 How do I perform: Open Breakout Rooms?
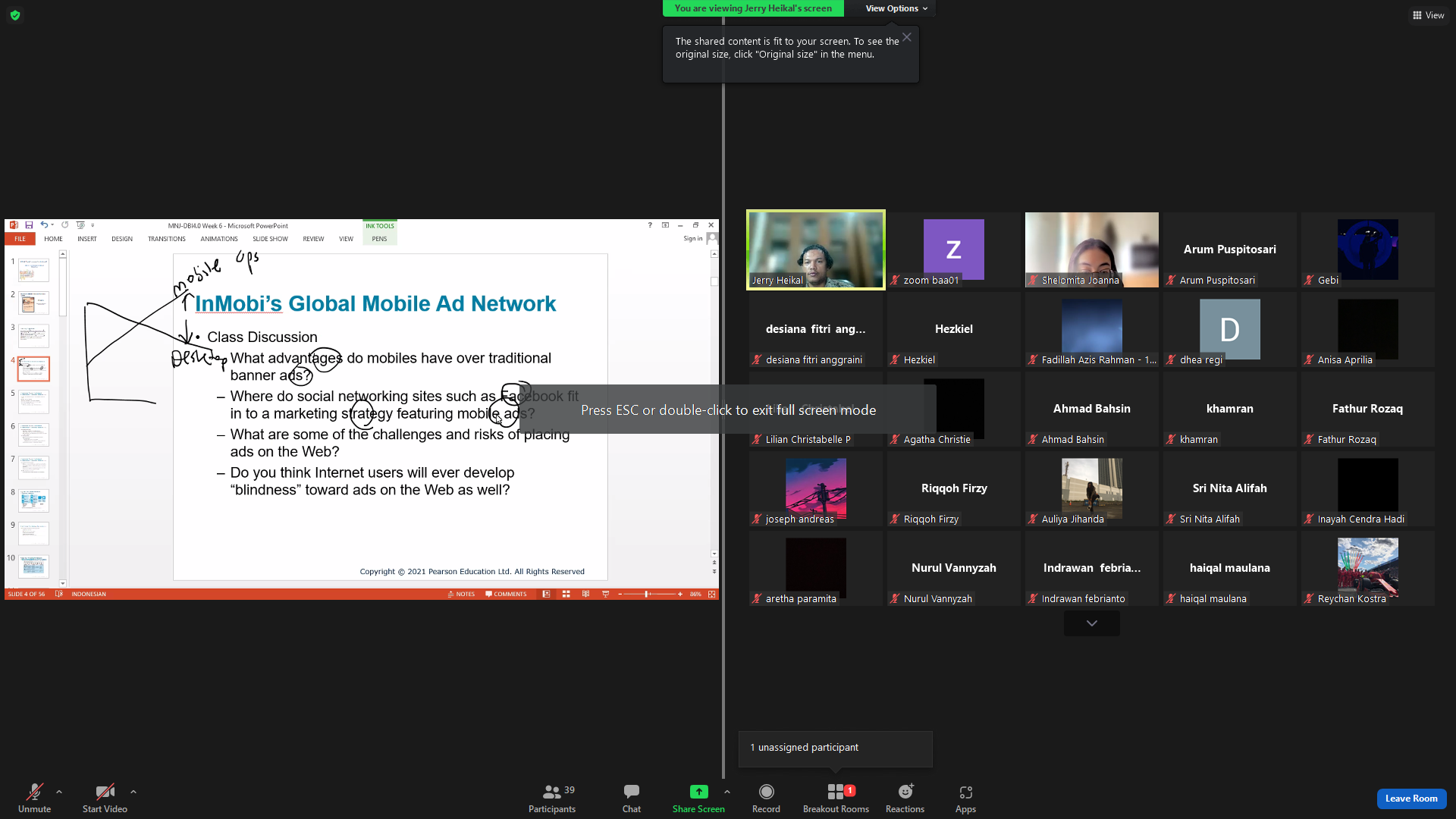(x=836, y=798)
